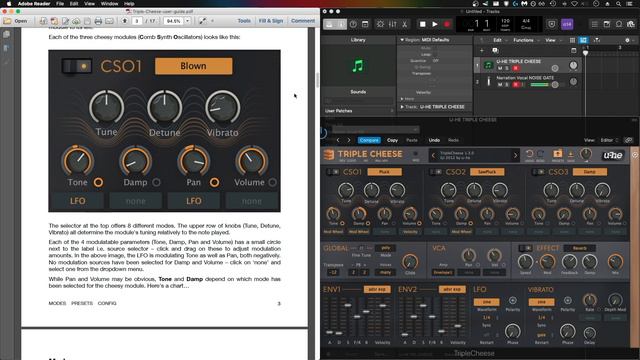The width and height of the screenshot is (640, 360).
Task: Start playback with Logic's Play button
Action: pyautogui.click(x=435, y=24)
